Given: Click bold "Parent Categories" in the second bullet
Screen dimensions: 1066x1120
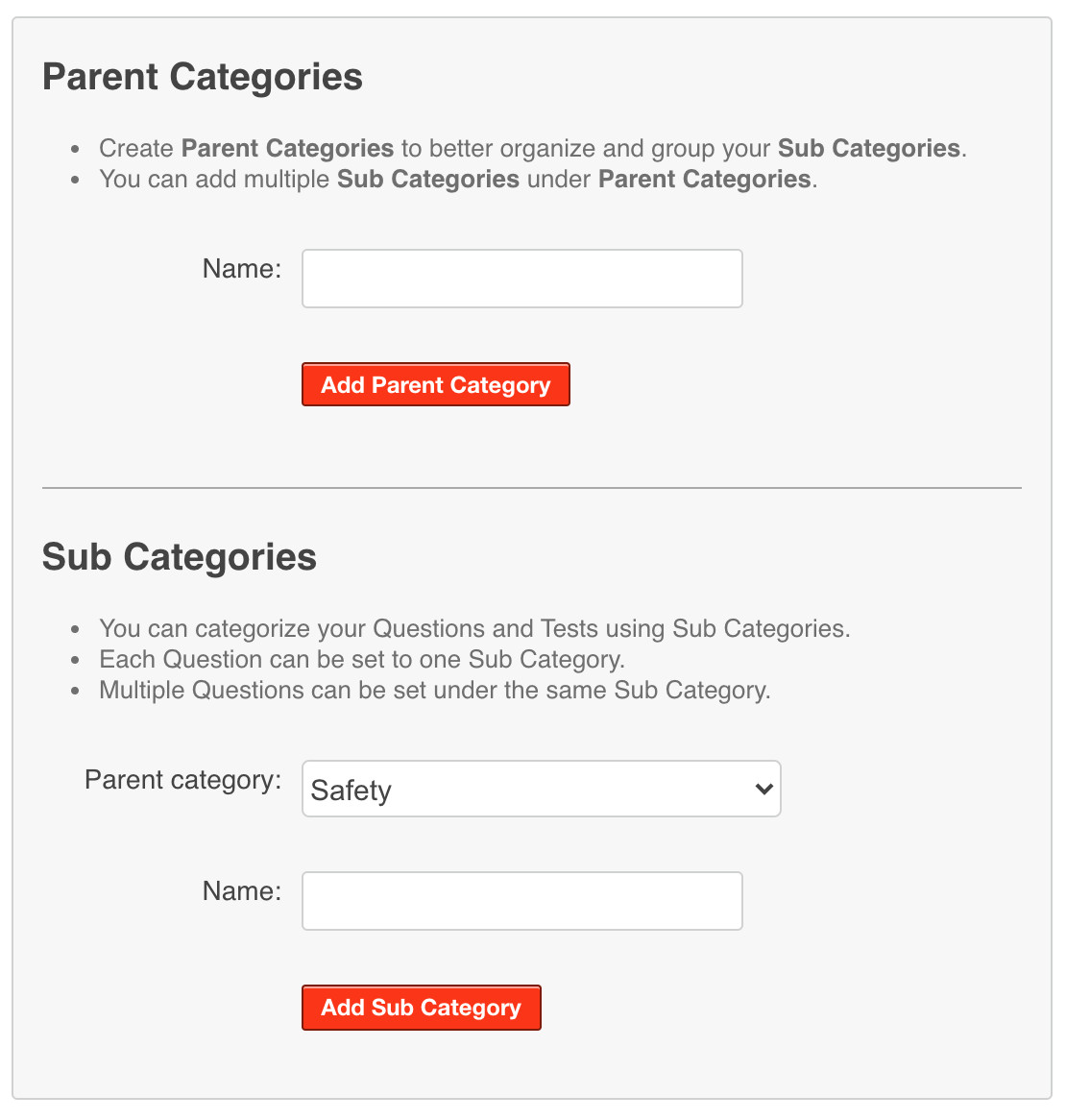Looking at the screenshot, I should pos(704,180).
